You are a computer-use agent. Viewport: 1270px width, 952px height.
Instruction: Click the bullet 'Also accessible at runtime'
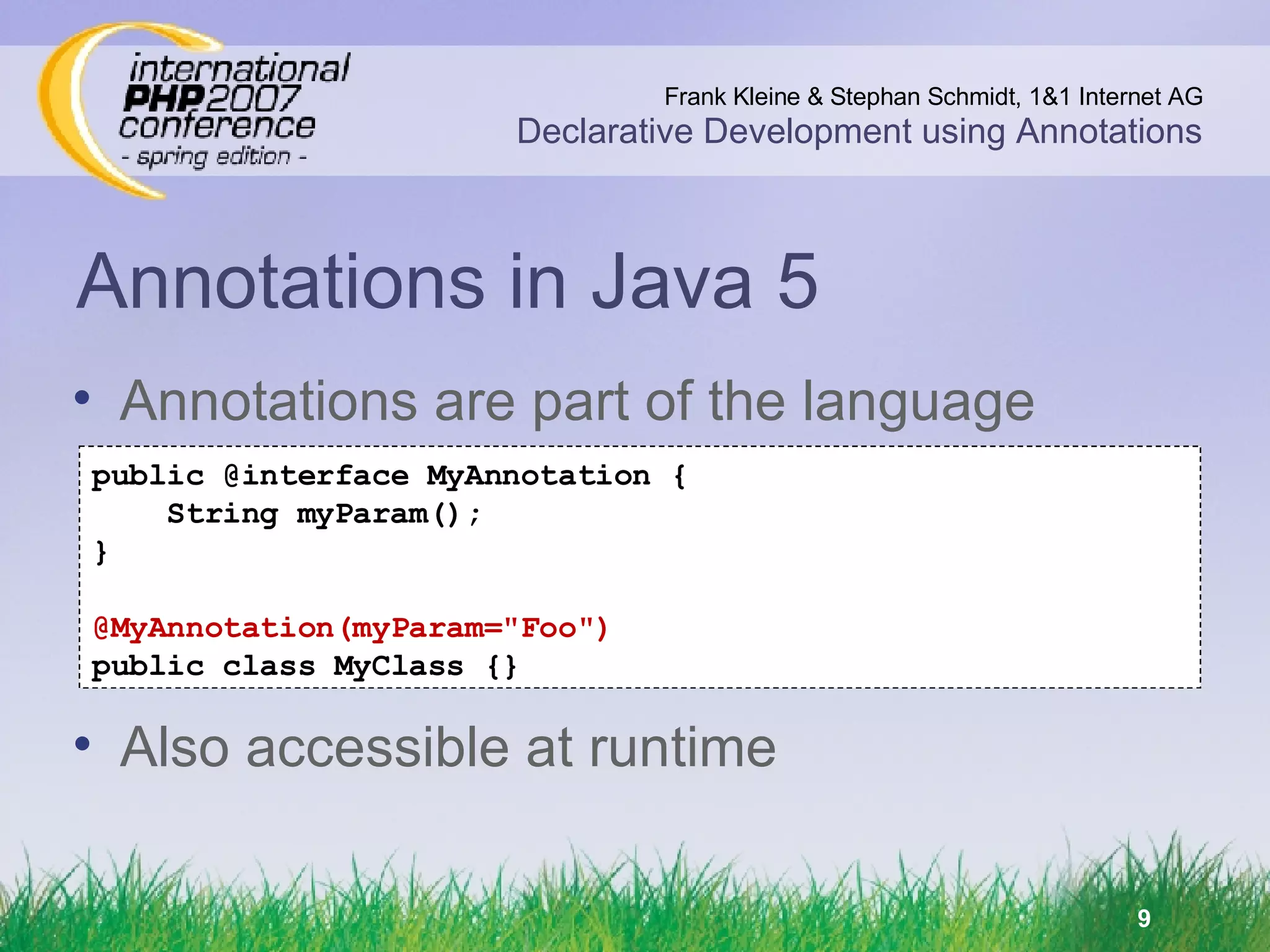[448, 747]
